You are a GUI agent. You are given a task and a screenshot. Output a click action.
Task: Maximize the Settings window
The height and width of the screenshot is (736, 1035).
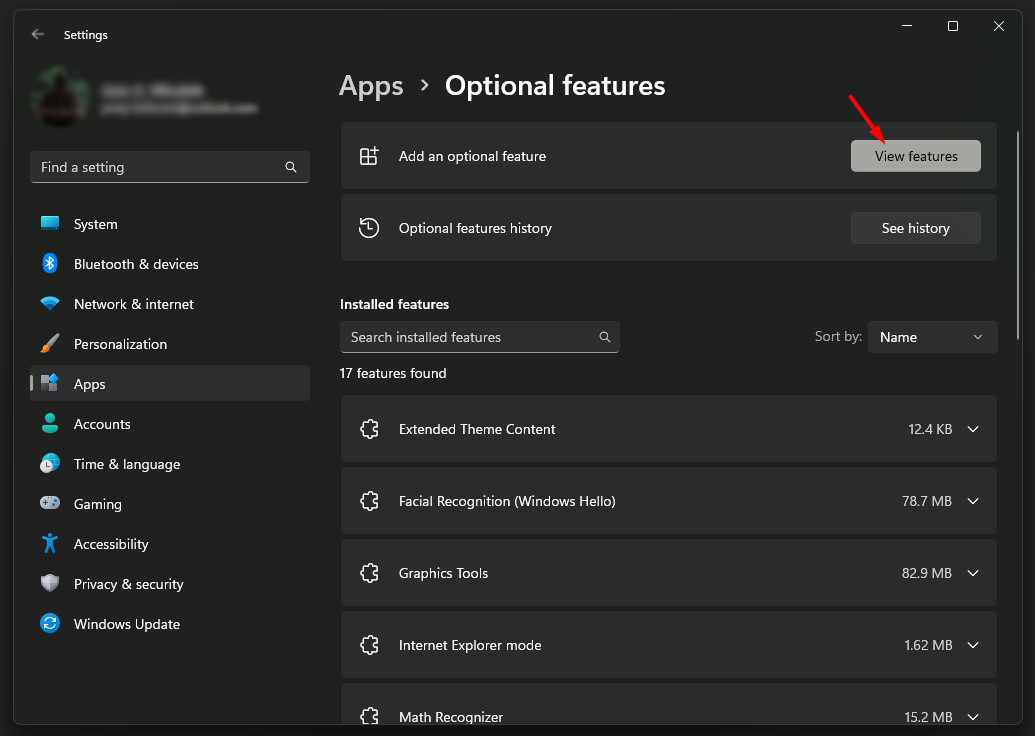[952, 26]
